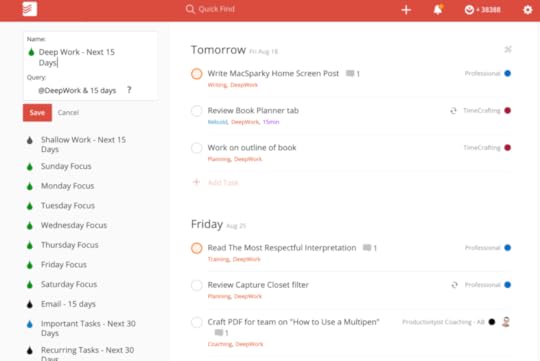The image size is (540, 361).
Task: Select the Tuesday Focus filter
Action: [68, 206]
